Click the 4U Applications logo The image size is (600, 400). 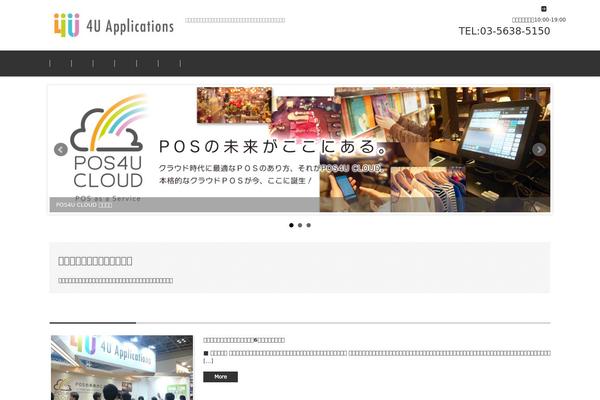coord(114,26)
